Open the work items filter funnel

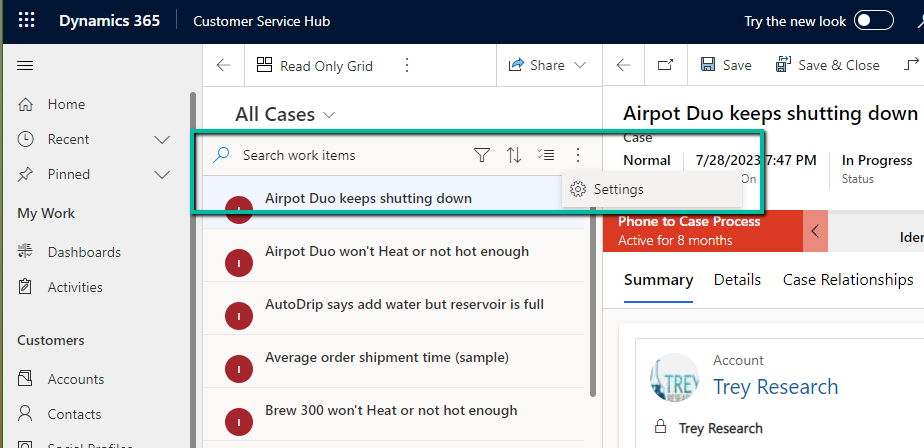click(x=482, y=156)
